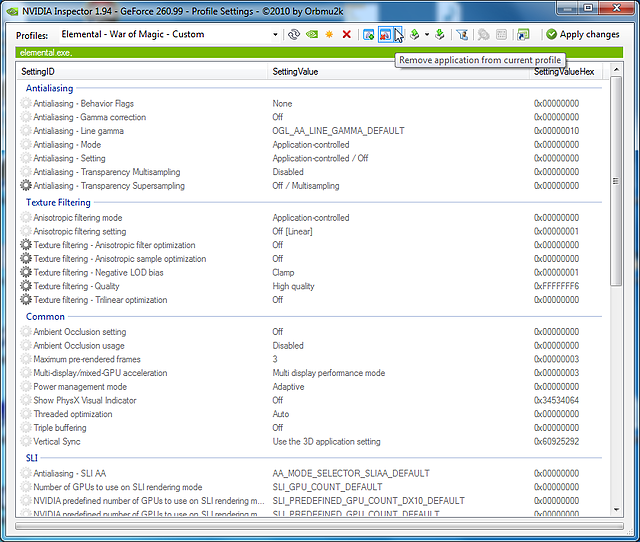
Task: Click the greyed grid toolbar icon
Action: point(501,35)
